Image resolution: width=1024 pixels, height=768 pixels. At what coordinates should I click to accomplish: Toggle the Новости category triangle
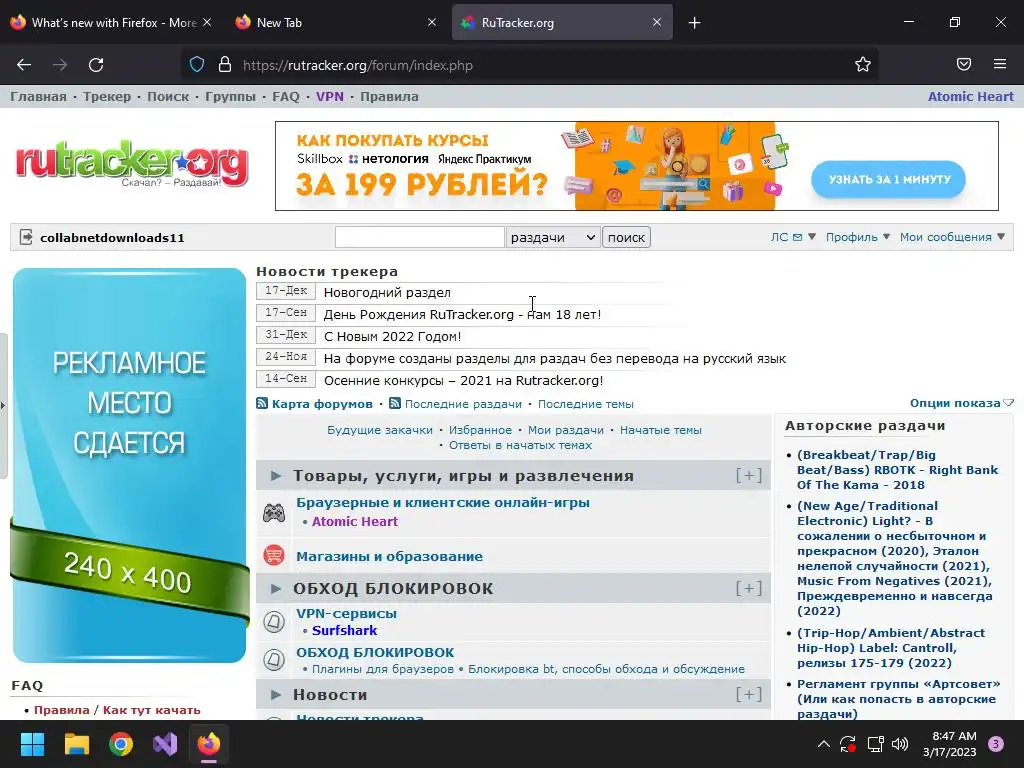click(276, 695)
